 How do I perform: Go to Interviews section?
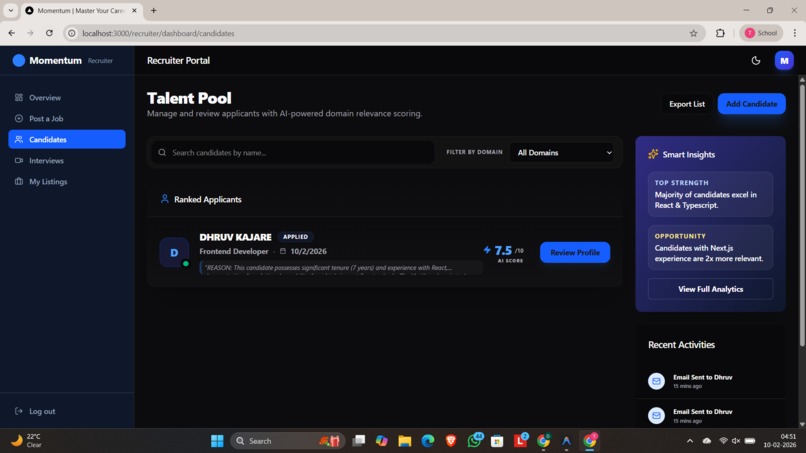67,160
